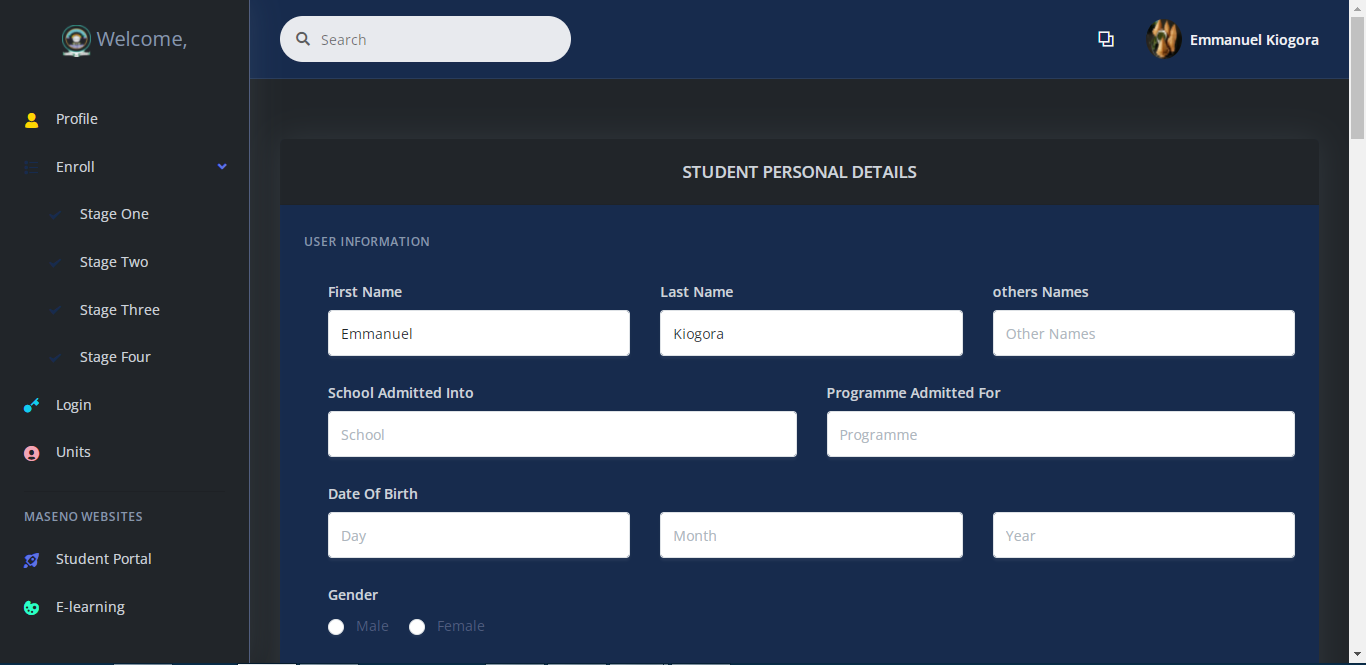Viewport: 1366px width, 665px height.
Task: Click the search magnifier icon
Action: 303,40
